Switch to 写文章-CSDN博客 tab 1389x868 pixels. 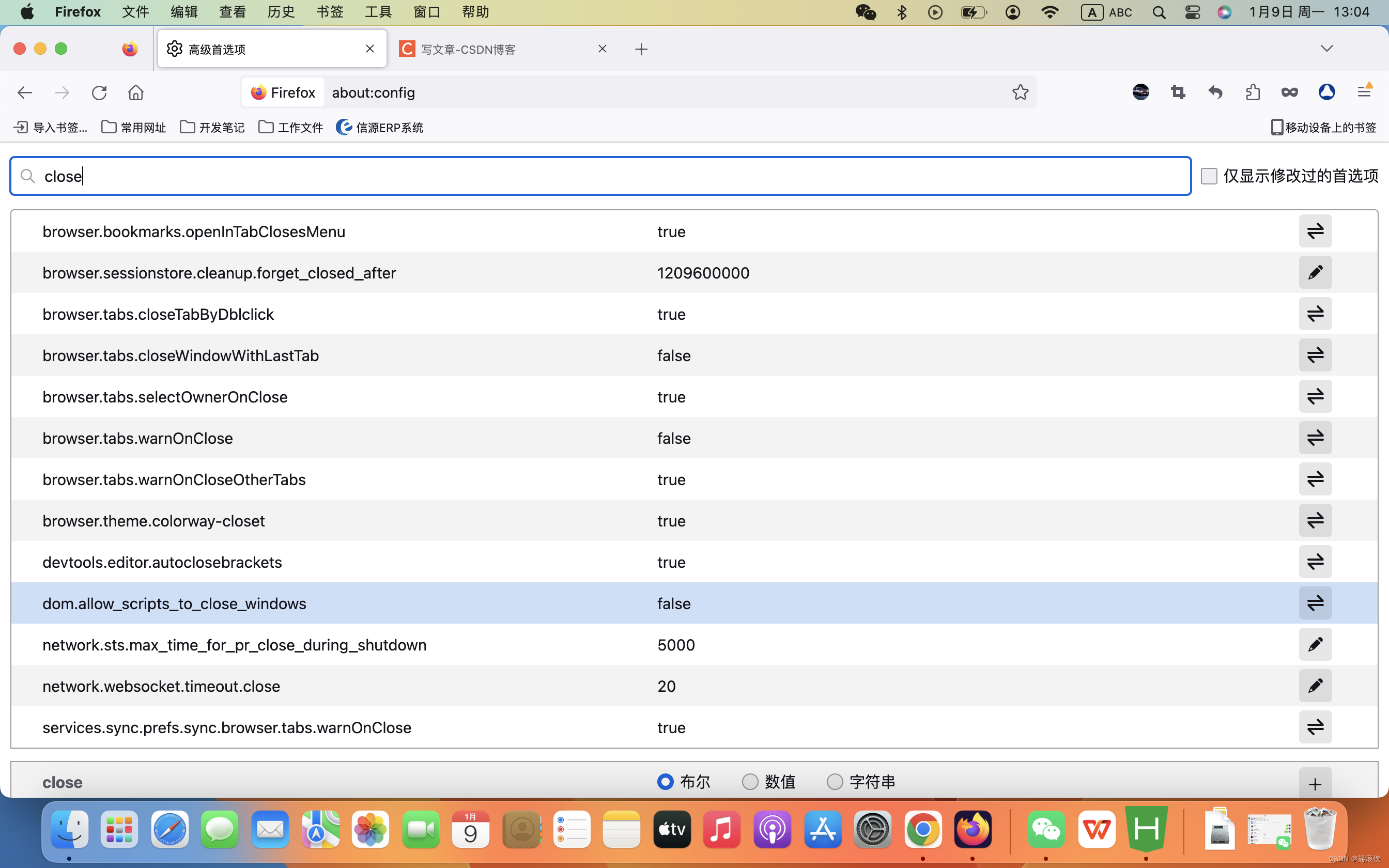490,48
